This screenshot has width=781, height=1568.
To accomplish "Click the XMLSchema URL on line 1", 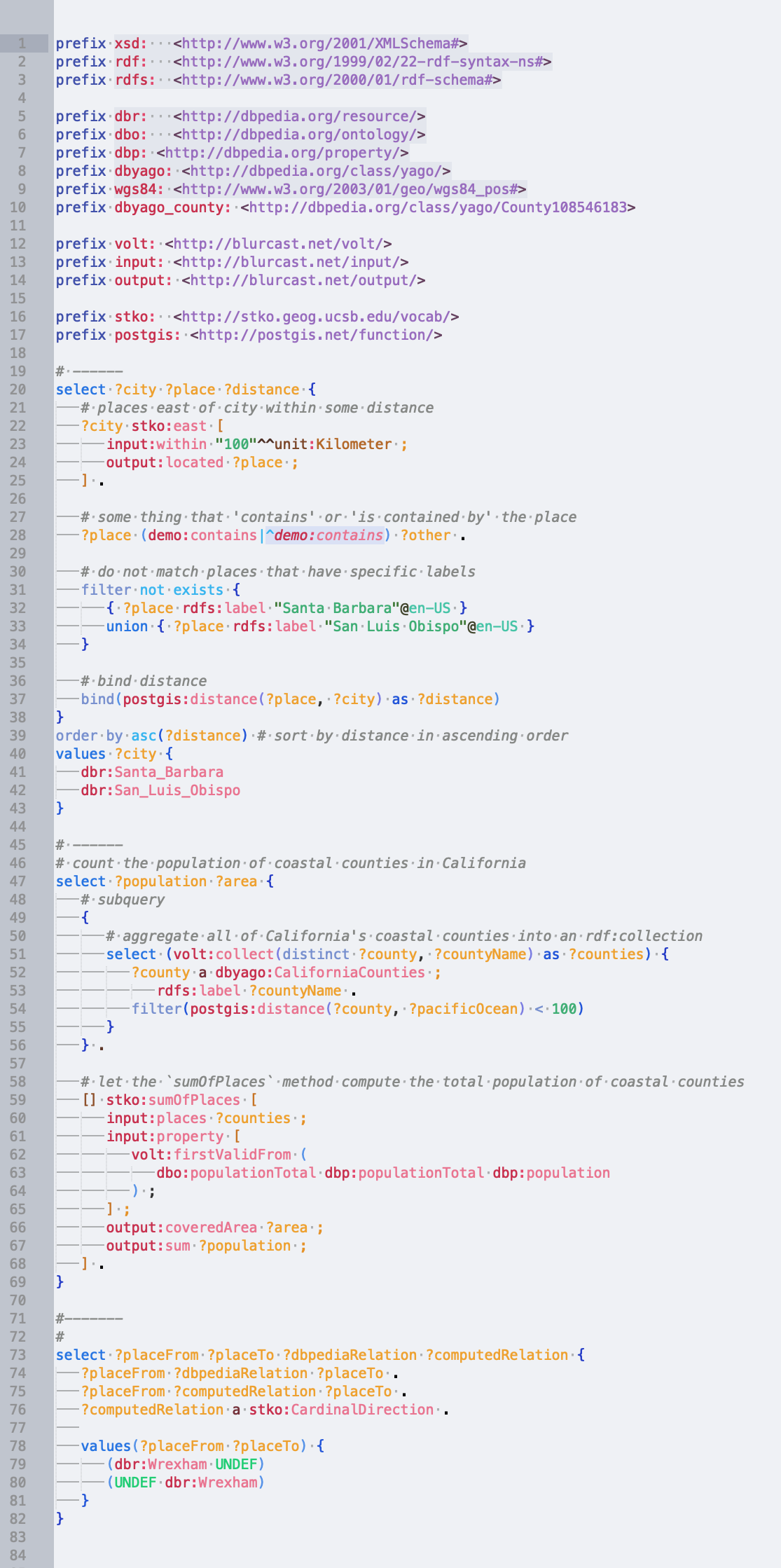I will pos(320,43).
